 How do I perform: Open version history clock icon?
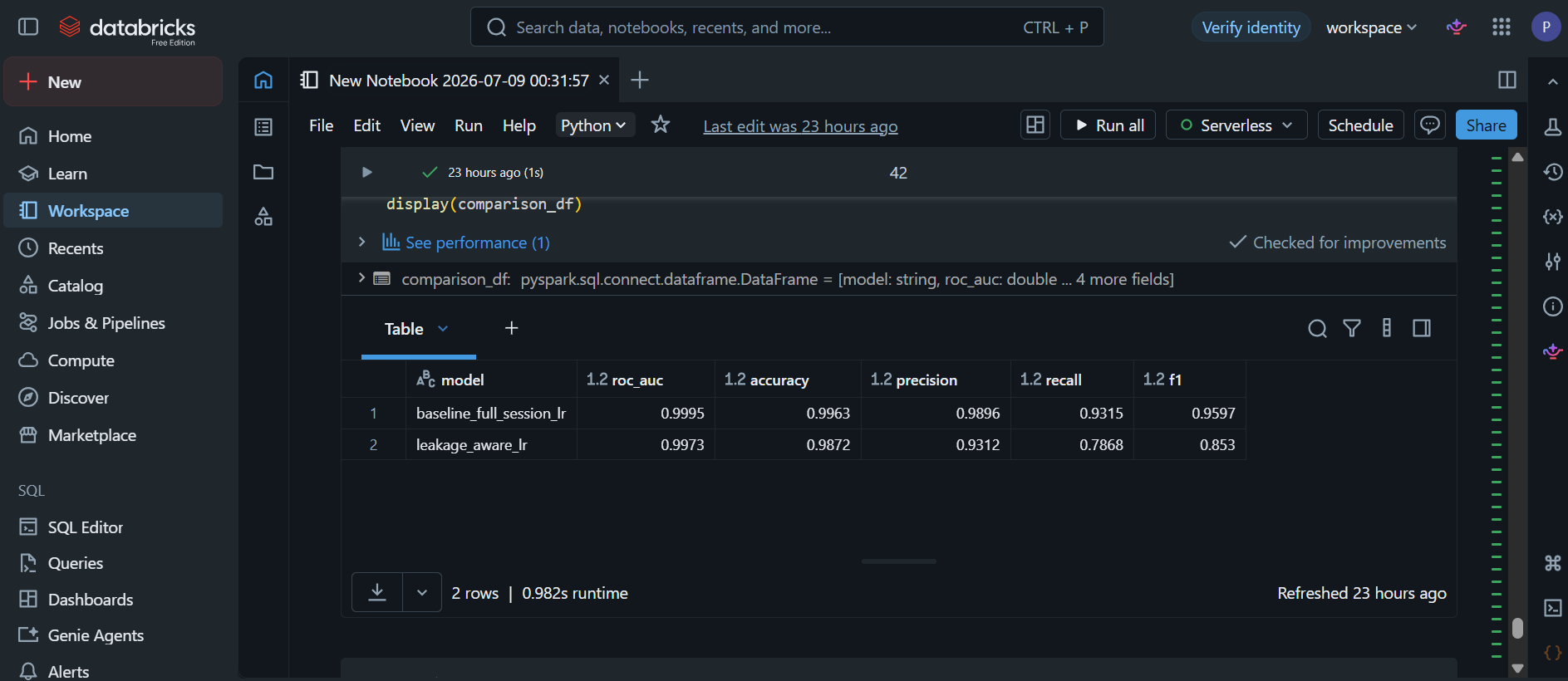tap(1552, 172)
